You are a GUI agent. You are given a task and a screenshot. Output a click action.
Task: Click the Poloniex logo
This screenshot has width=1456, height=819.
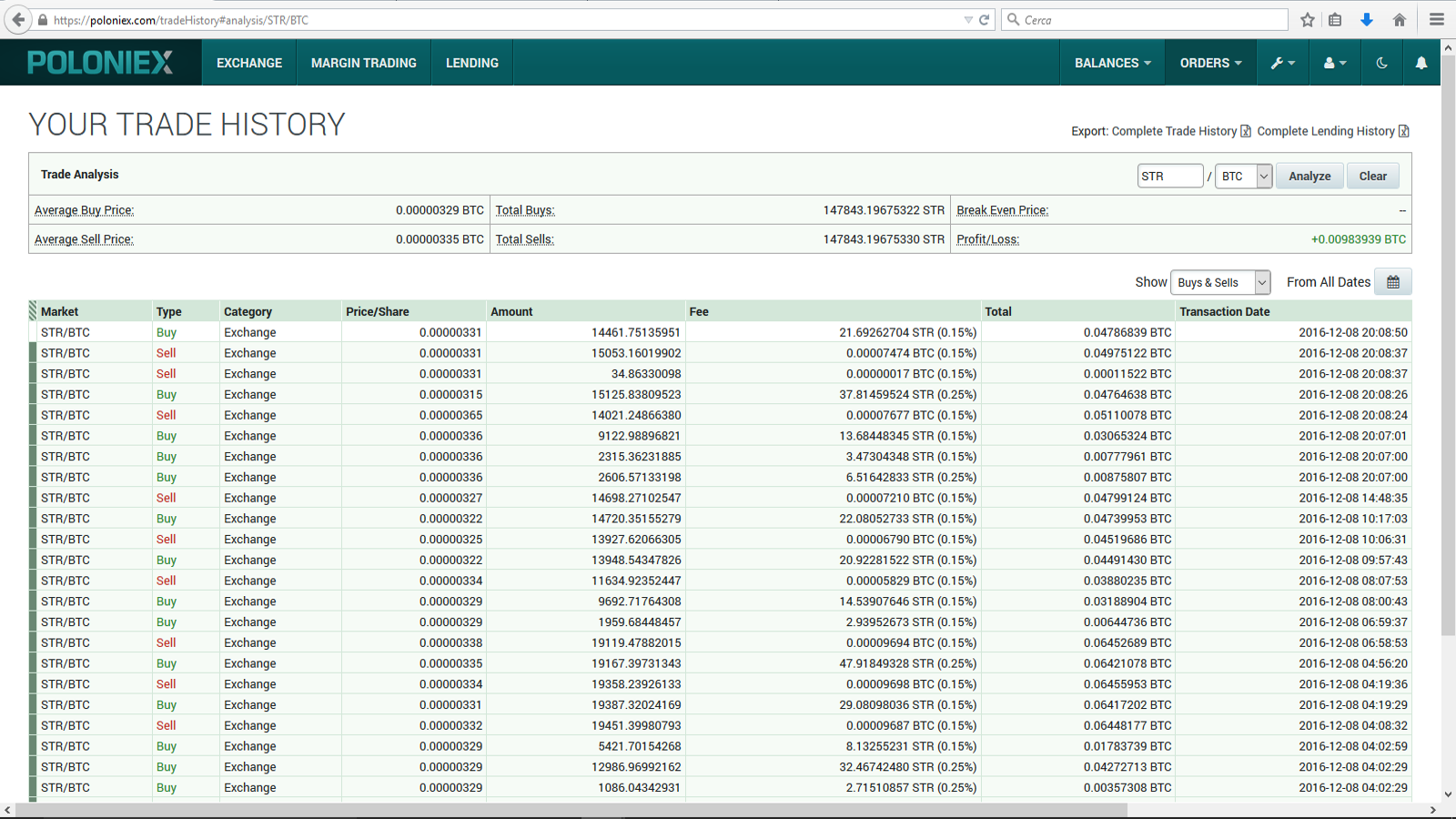[100, 63]
